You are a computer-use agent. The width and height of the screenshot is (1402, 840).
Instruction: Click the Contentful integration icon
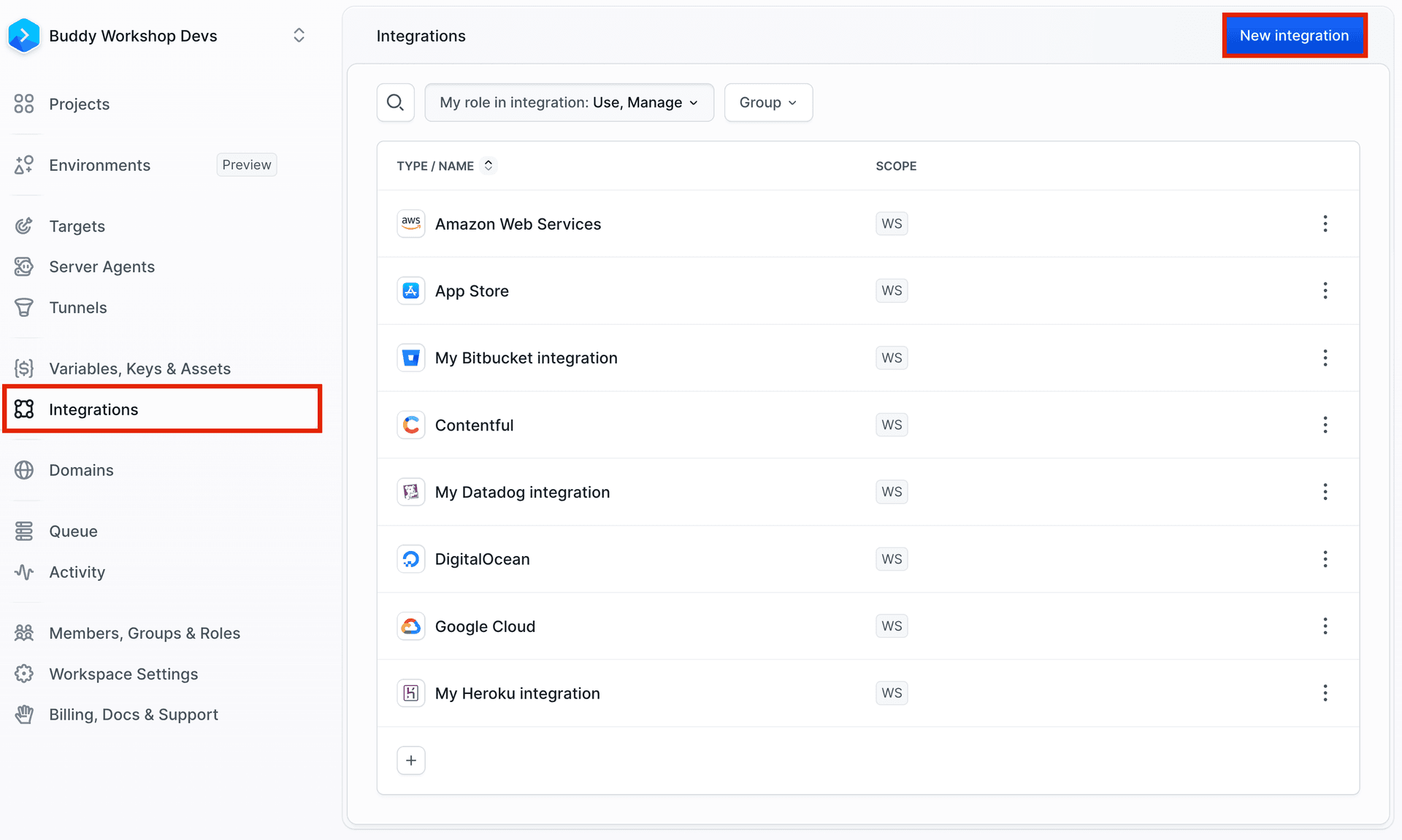pyautogui.click(x=411, y=425)
